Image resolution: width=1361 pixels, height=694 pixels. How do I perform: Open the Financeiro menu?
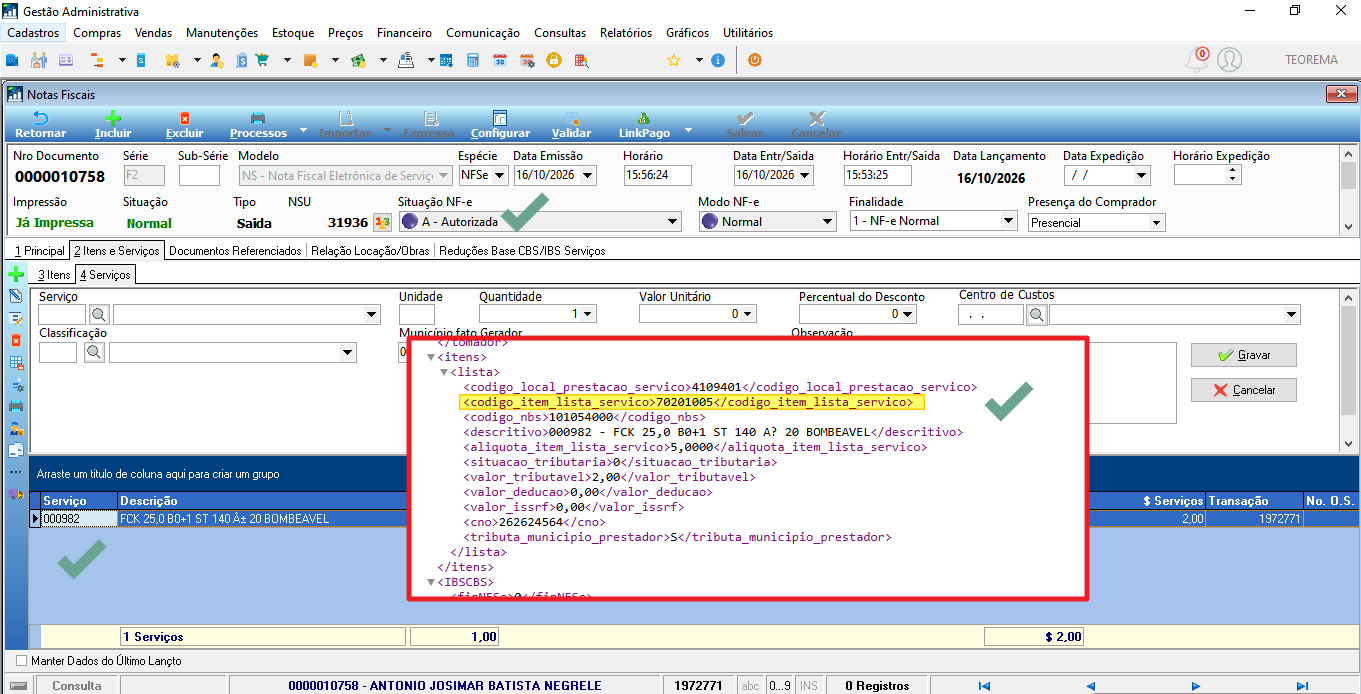tap(404, 33)
